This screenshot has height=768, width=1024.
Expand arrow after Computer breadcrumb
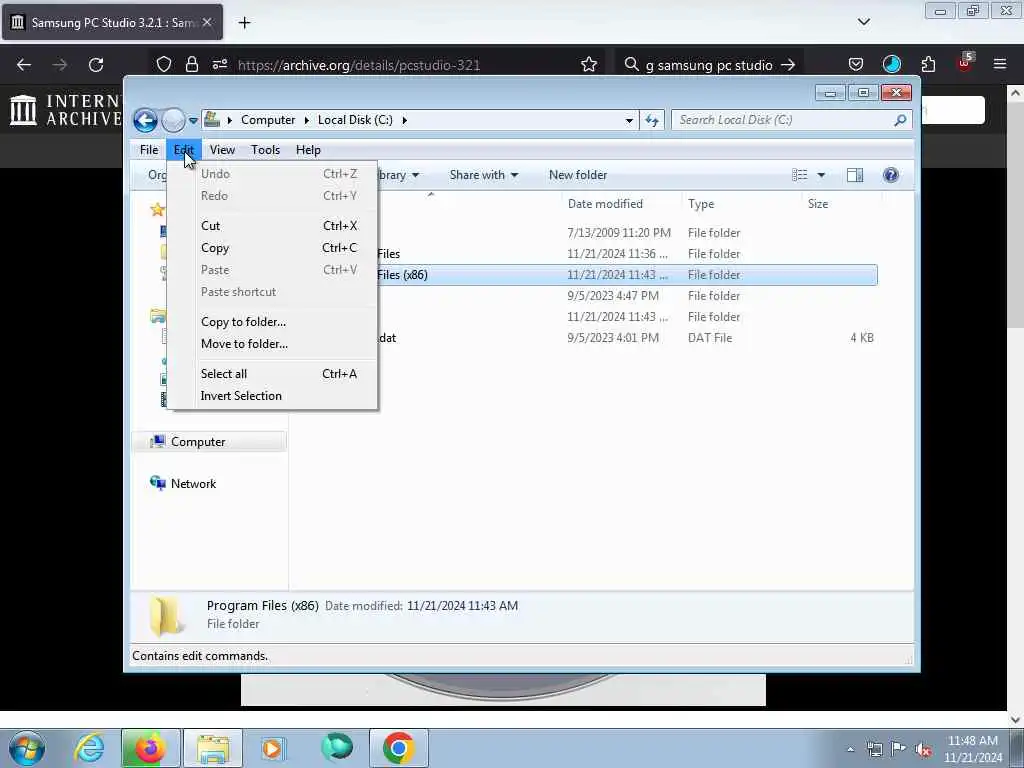[x=307, y=120]
